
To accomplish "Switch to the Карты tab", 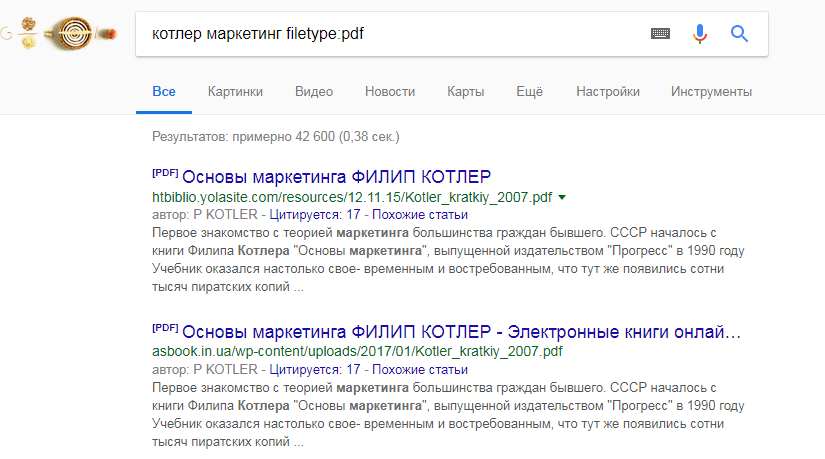I will click(466, 92).
